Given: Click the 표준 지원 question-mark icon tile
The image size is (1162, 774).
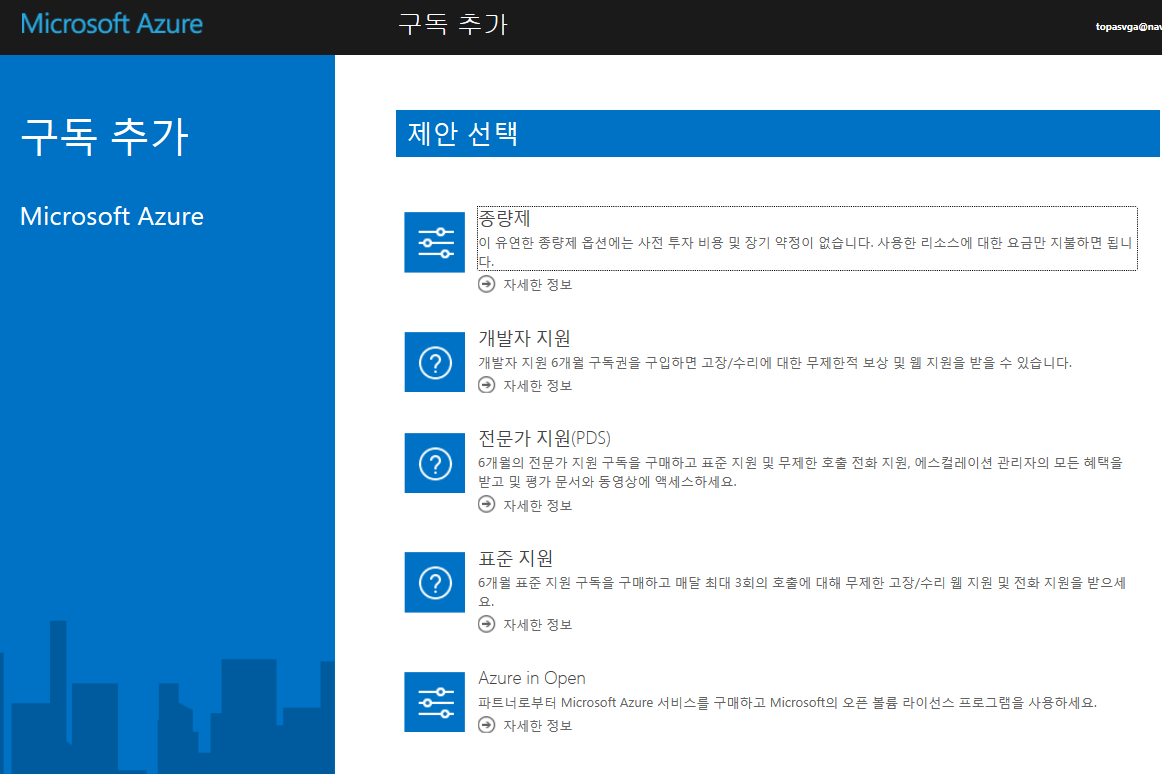Looking at the screenshot, I should 434,582.
